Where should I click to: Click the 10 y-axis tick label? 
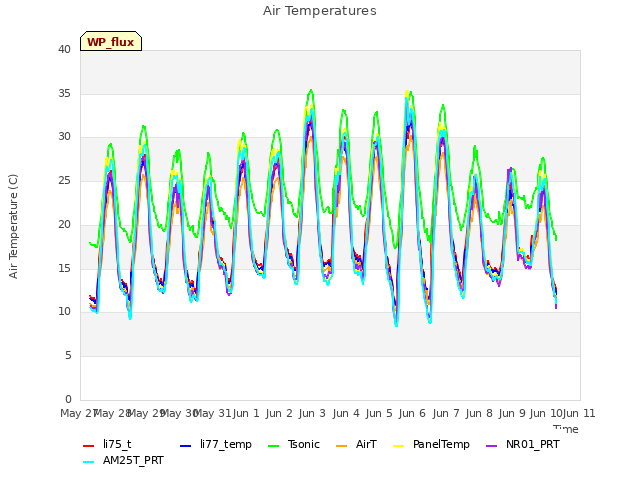coord(64,312)
